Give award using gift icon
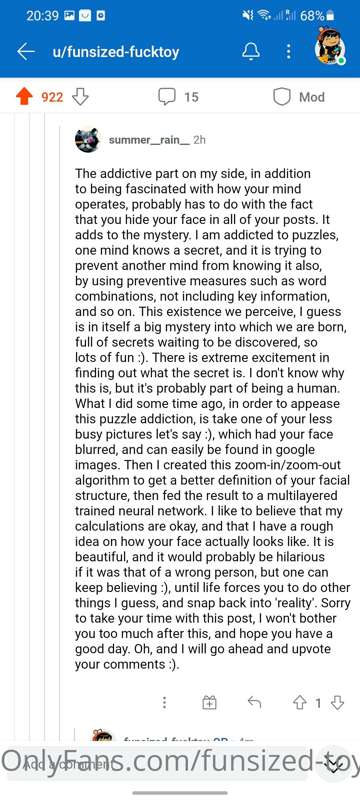 coord(210,703)
